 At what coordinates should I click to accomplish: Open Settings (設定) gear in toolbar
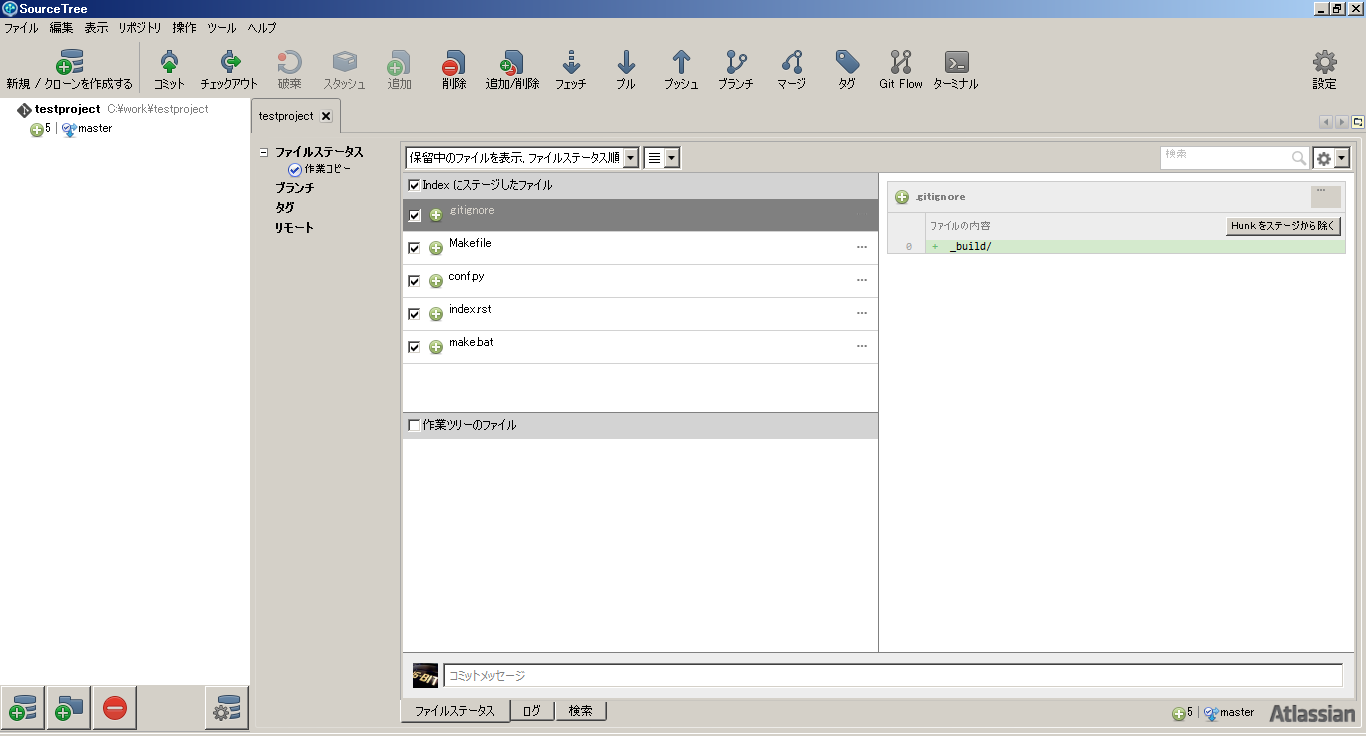1324,63
